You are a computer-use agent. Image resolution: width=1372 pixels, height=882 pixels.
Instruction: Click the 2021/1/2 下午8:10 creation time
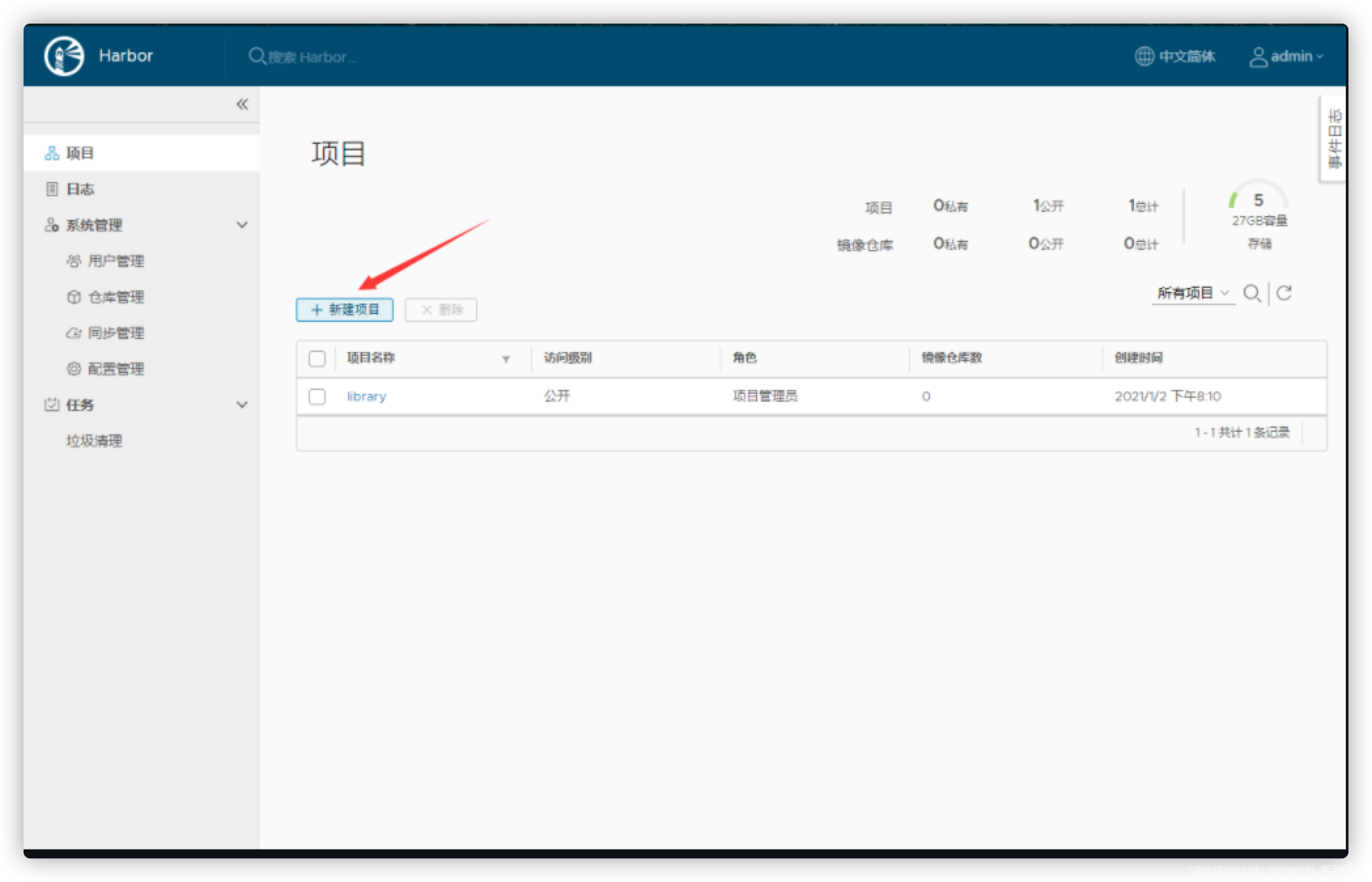point(1168,396)
